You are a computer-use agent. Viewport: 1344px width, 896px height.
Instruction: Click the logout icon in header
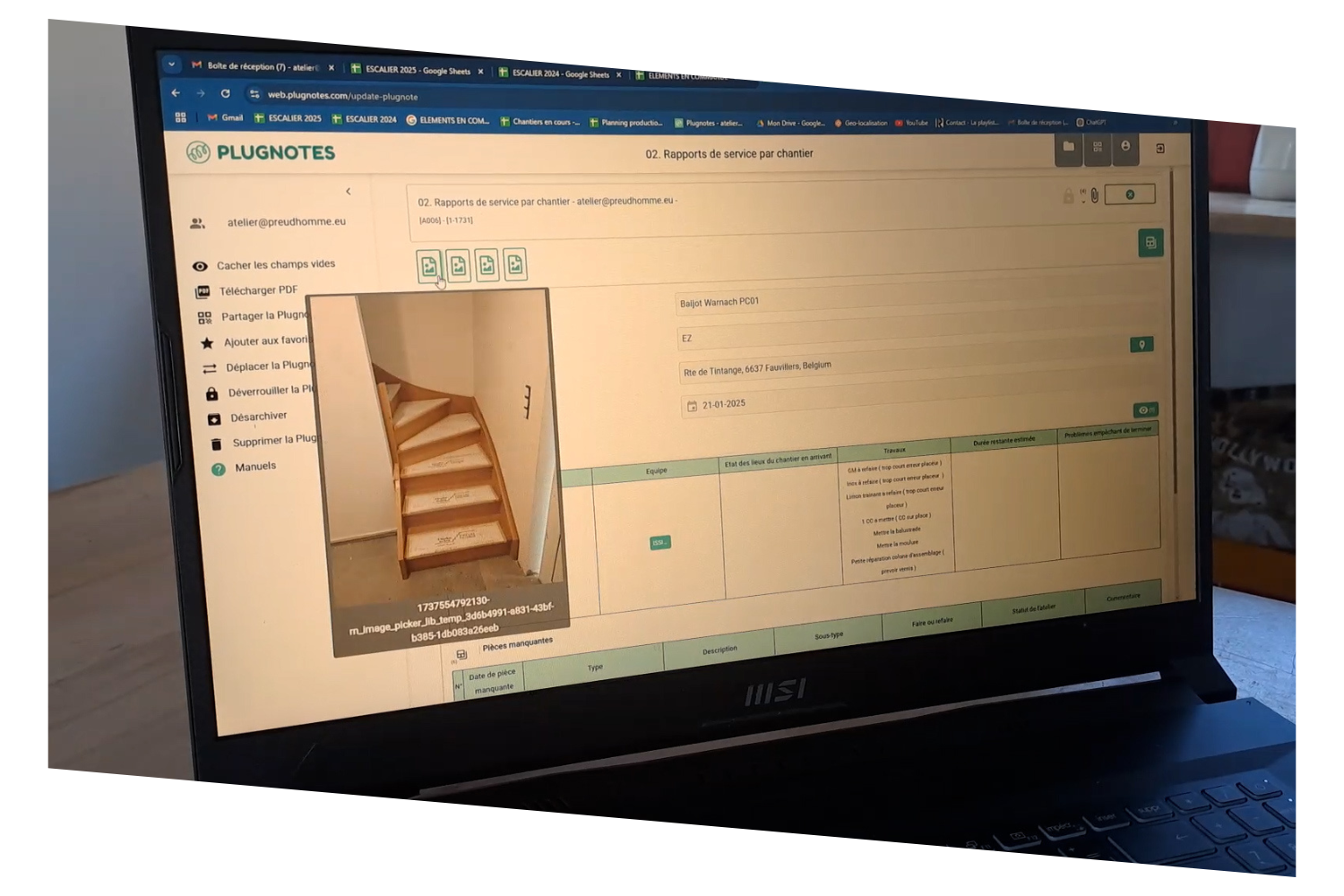click(1160, 149)
